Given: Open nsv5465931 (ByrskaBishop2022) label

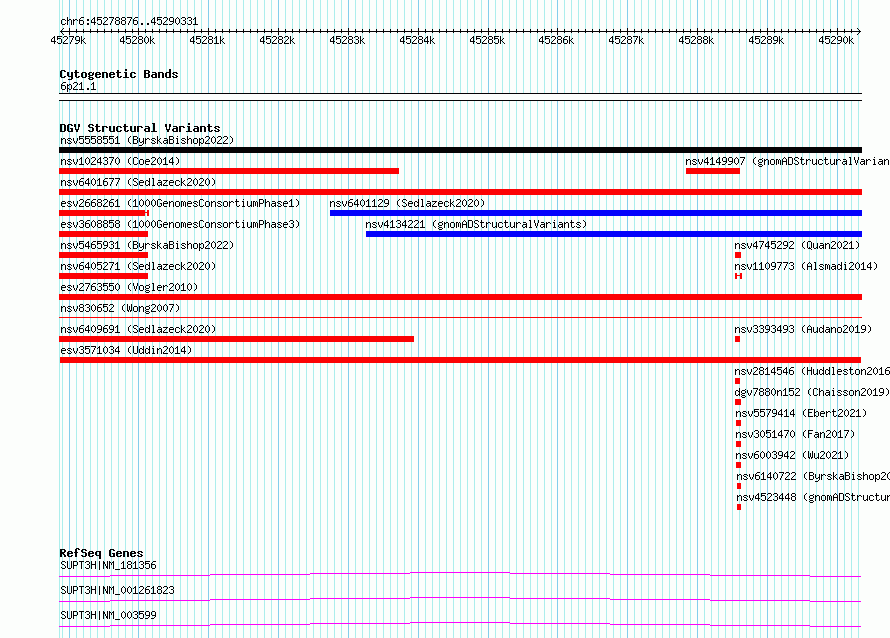Looking at the screenshot, I should [147, 245].
